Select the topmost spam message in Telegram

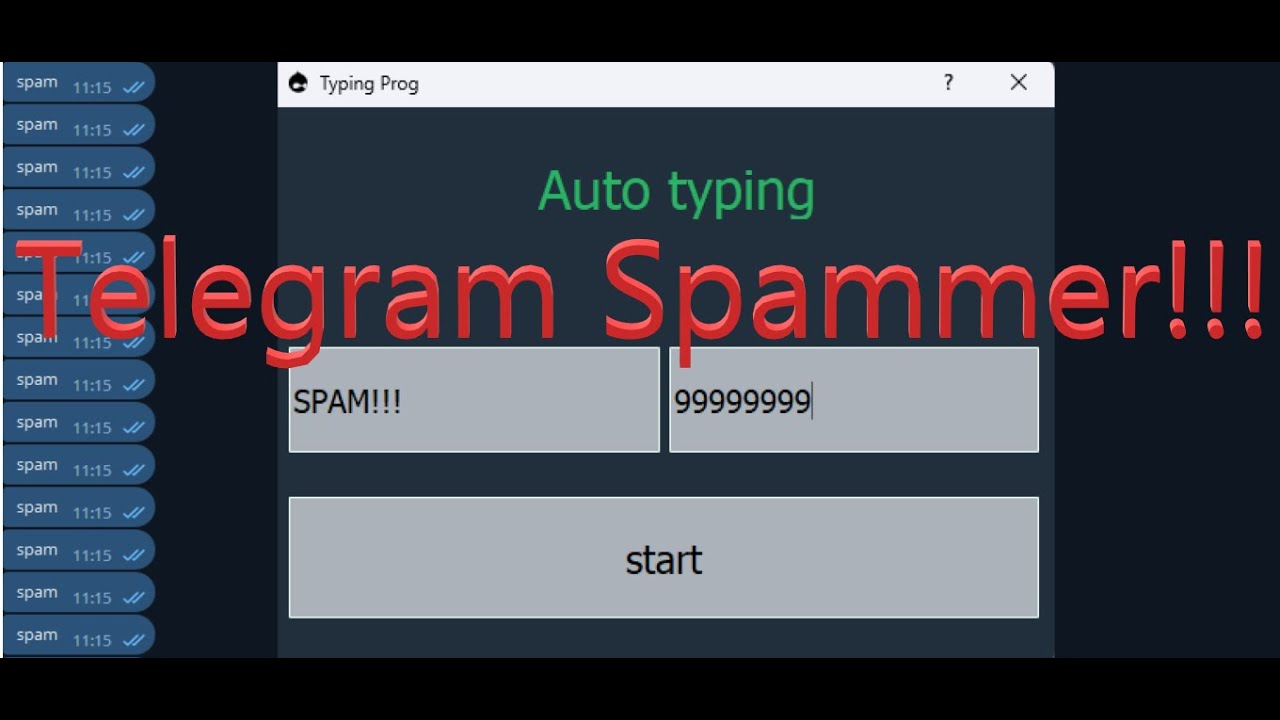[x=79, y=83]
